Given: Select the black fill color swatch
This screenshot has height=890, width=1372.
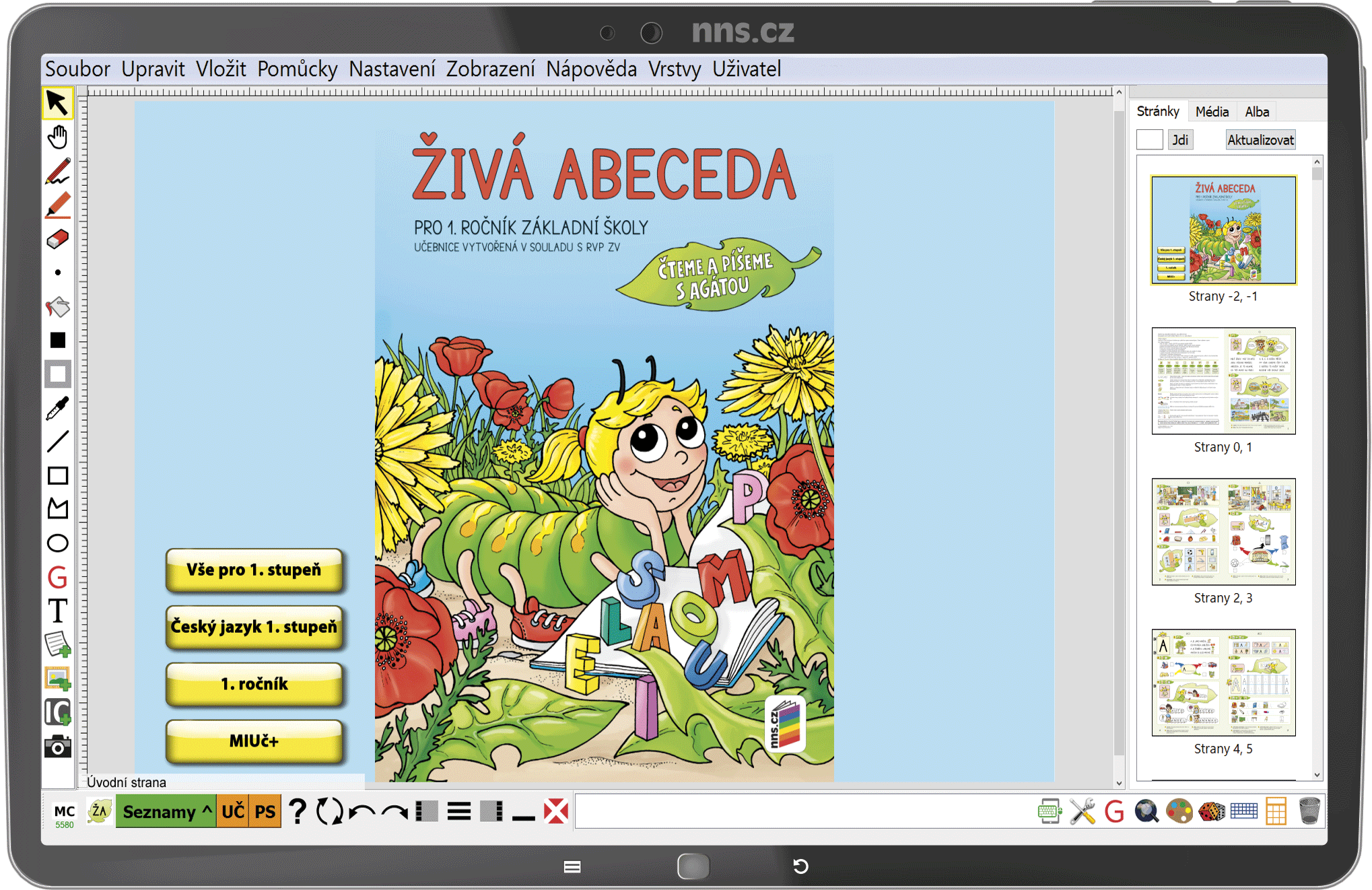Looking at the screenshot, I should tap(58, 341).
